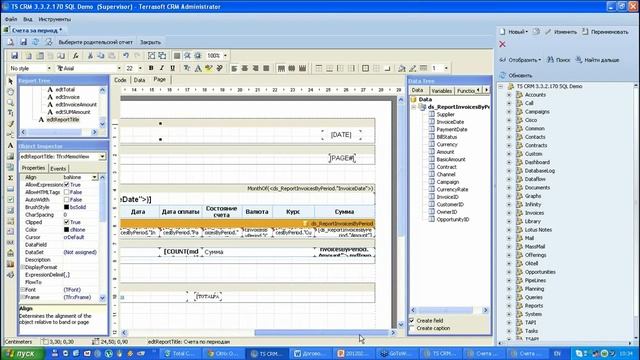640x360 pixels.
Task: Open the No style dropdown
Action: coord(49,68)
